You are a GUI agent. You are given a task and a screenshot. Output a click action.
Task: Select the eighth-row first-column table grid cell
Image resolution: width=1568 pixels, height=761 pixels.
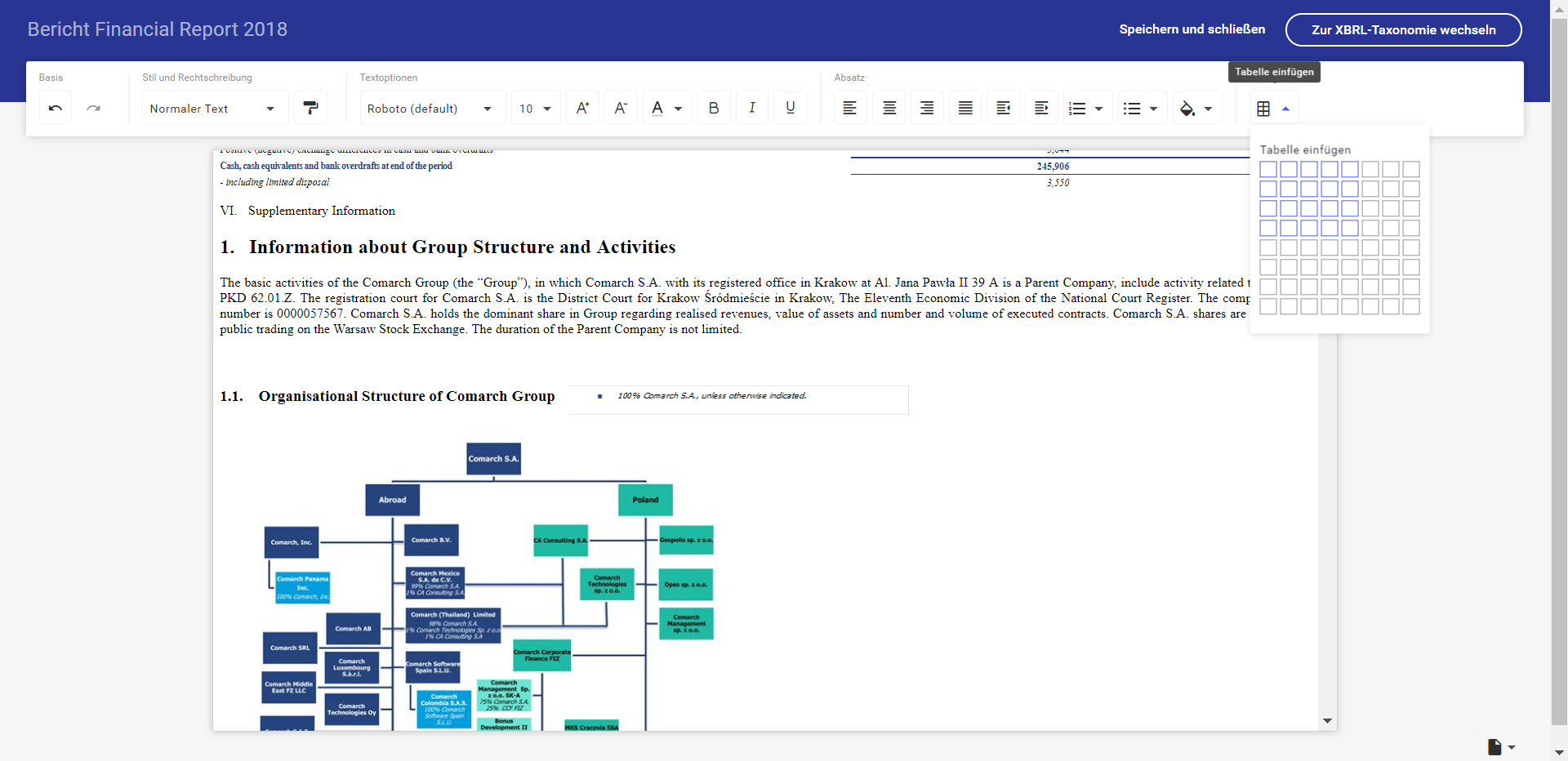[x=1268, y=306]
